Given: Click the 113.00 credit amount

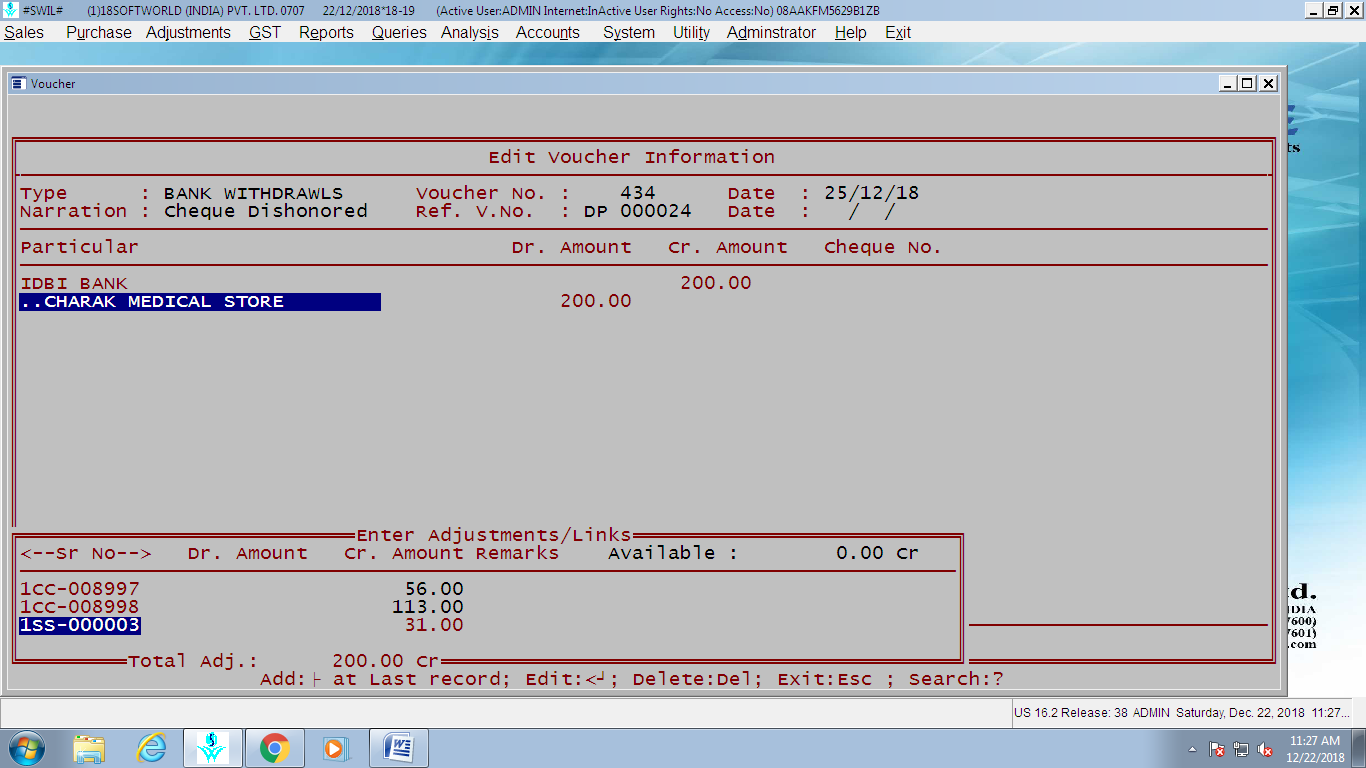Looking at the screenshot, I should (x=428, y=607).
